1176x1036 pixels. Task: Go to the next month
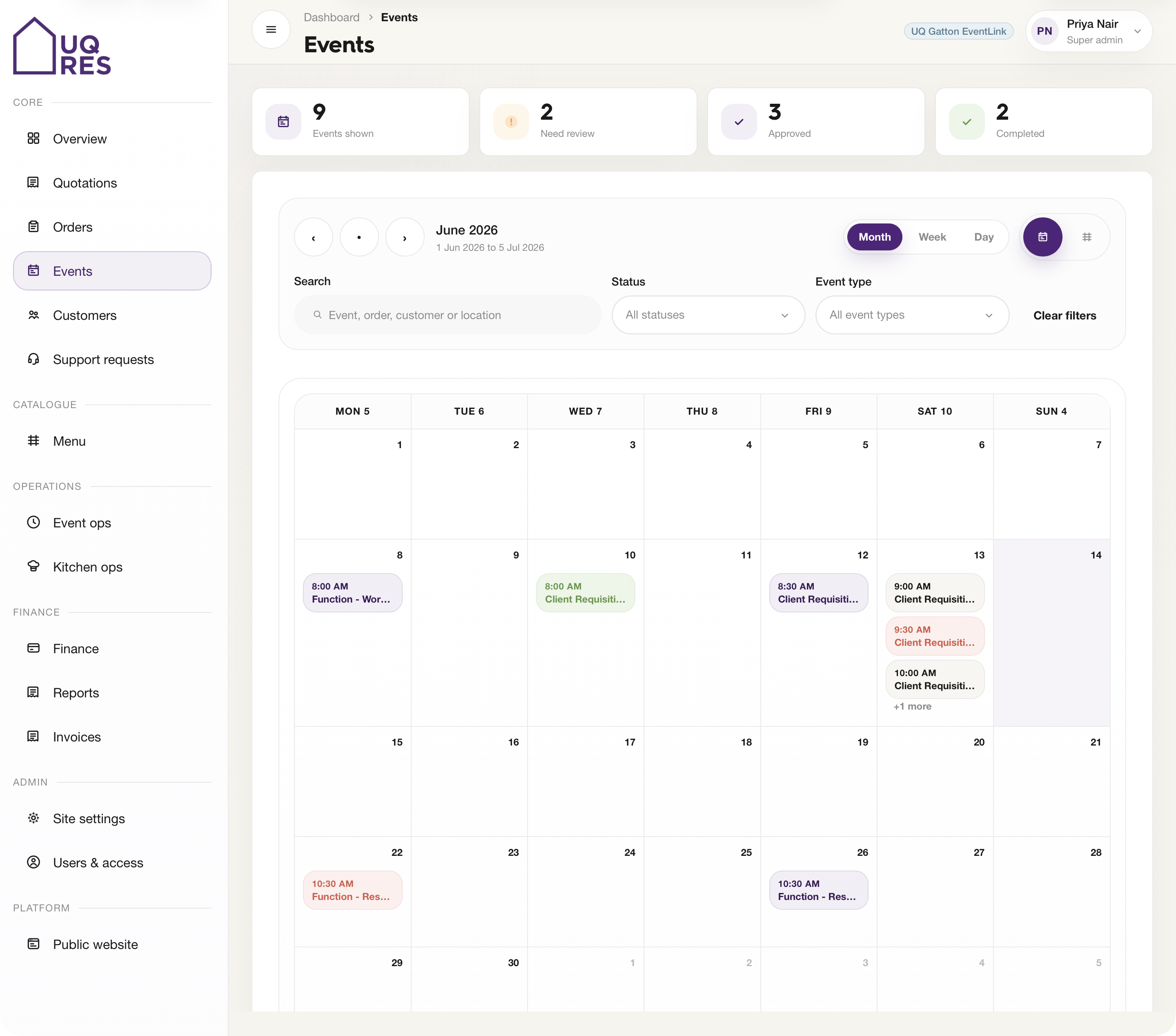(x=405, y=237)
